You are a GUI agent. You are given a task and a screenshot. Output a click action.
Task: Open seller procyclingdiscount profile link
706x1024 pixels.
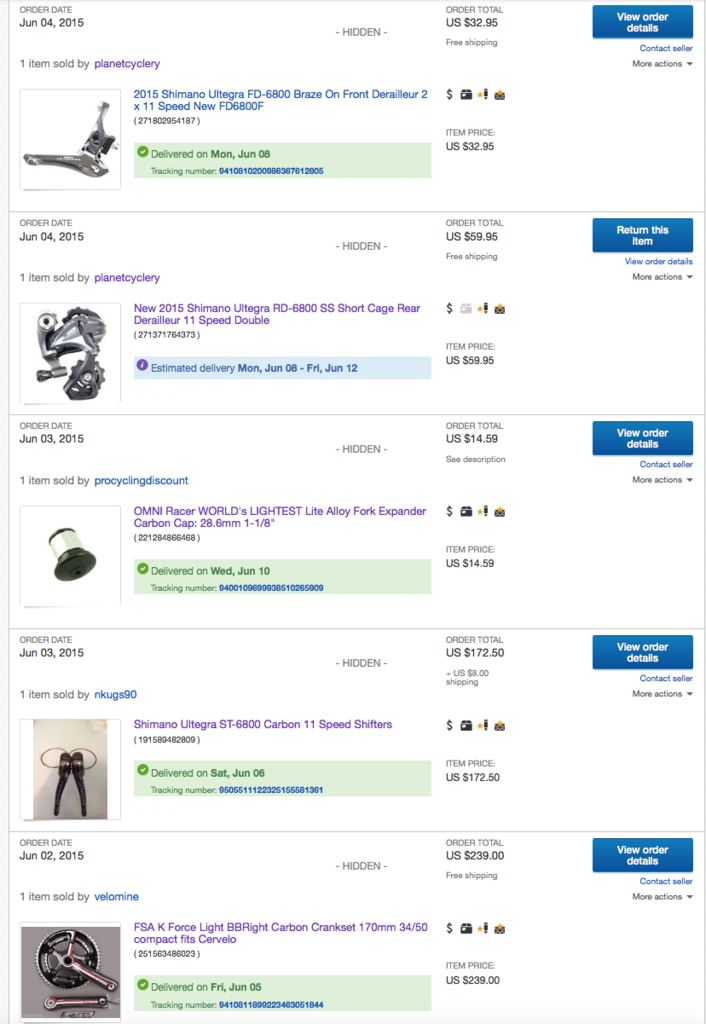pos(141,481)
